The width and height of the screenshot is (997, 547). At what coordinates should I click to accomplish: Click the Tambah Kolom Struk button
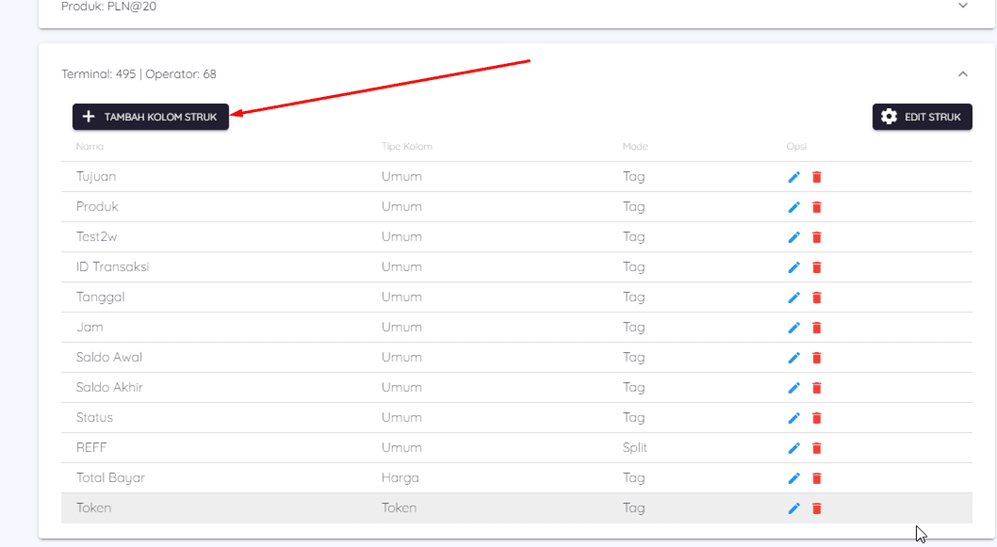[x=151, y=117]
